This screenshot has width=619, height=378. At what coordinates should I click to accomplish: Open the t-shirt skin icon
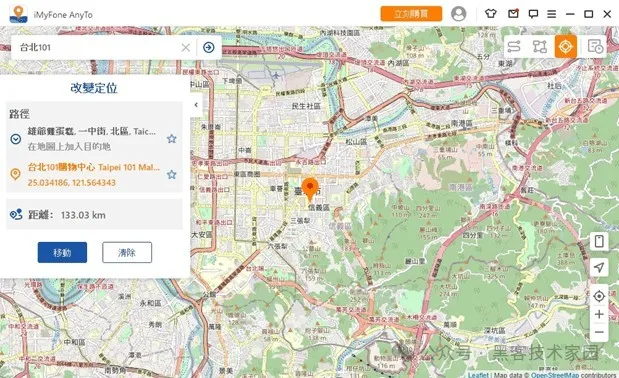pos(491,14)
